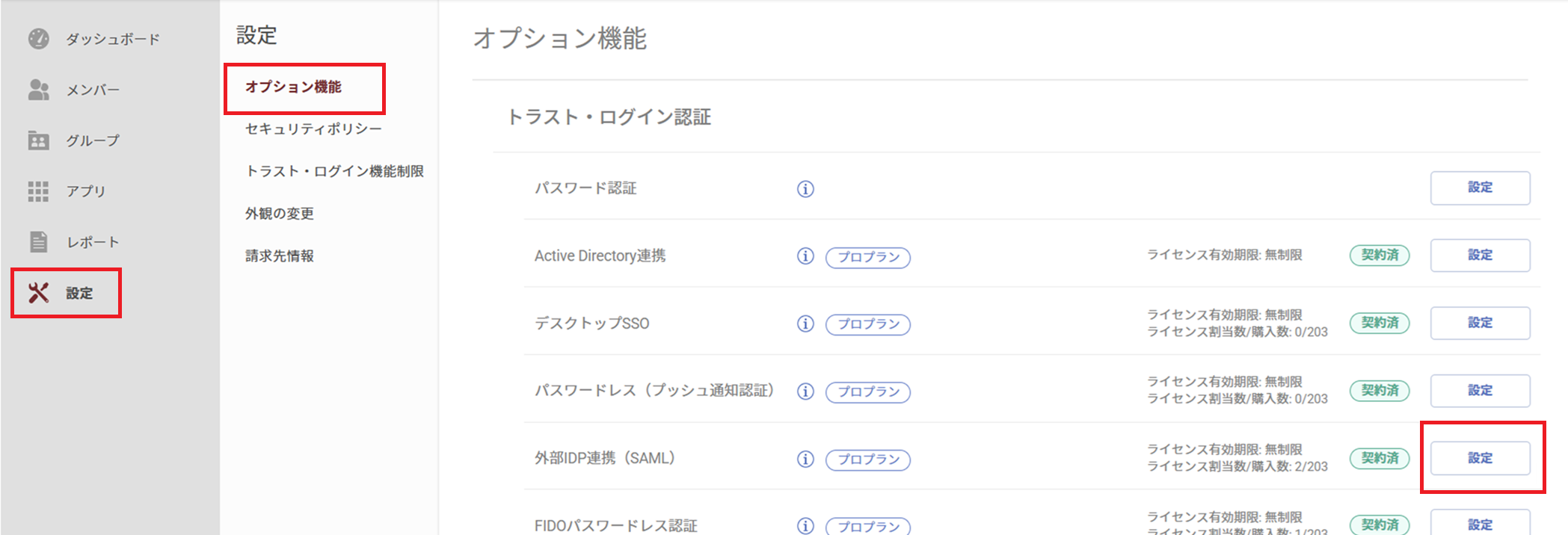Click the Members people icon
Screen dimensions: 1568x535
point(38,90)
